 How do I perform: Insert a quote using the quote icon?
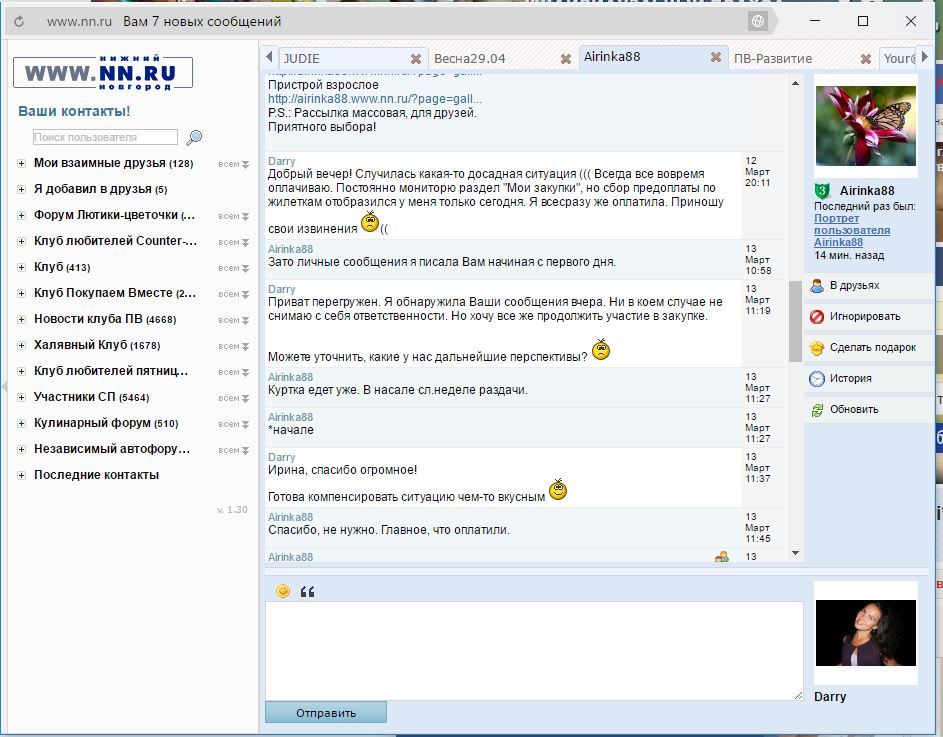[x=307, y=592]
